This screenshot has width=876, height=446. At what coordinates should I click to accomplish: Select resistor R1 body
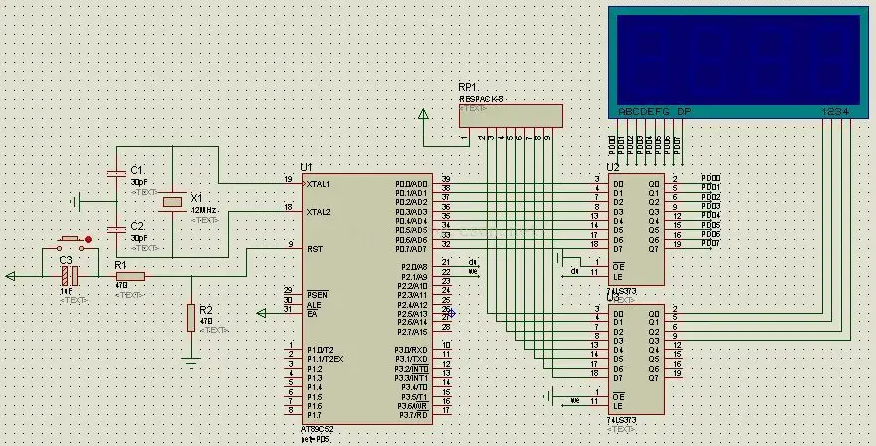tap(130, 276)
